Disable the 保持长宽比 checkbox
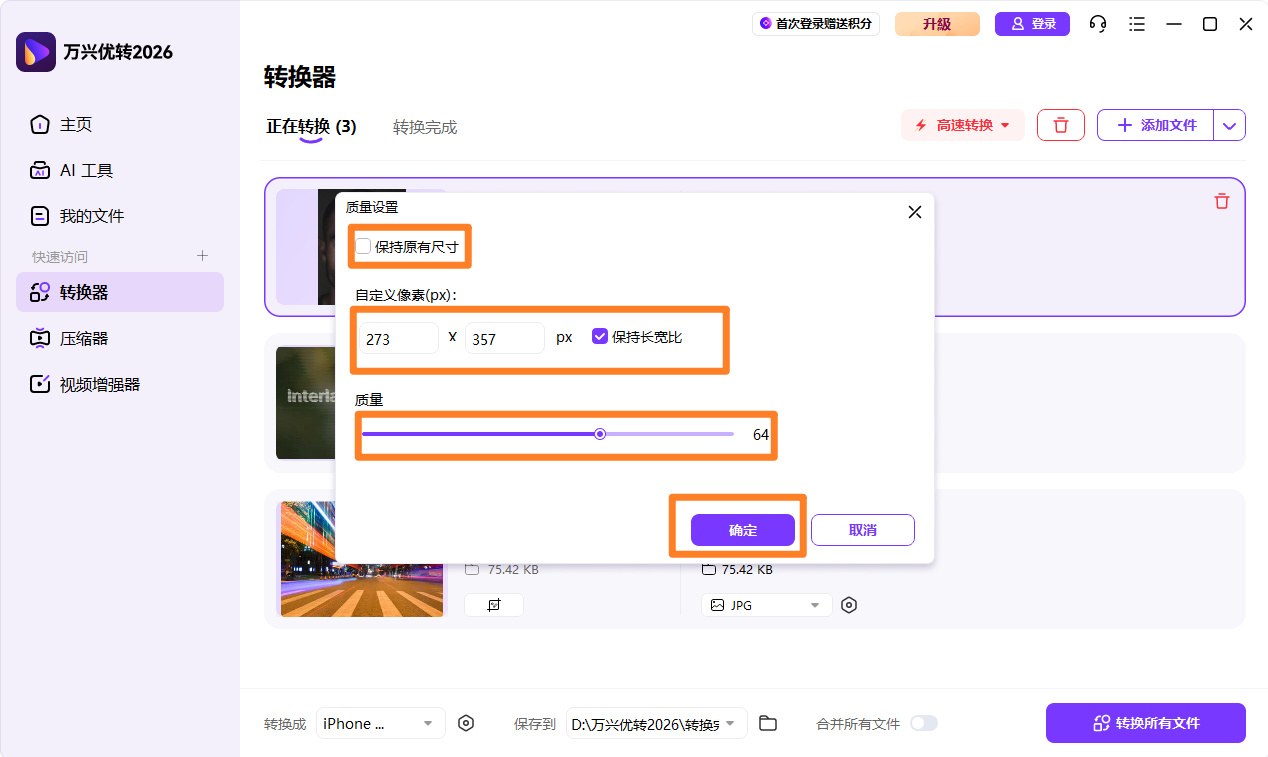 599,337
